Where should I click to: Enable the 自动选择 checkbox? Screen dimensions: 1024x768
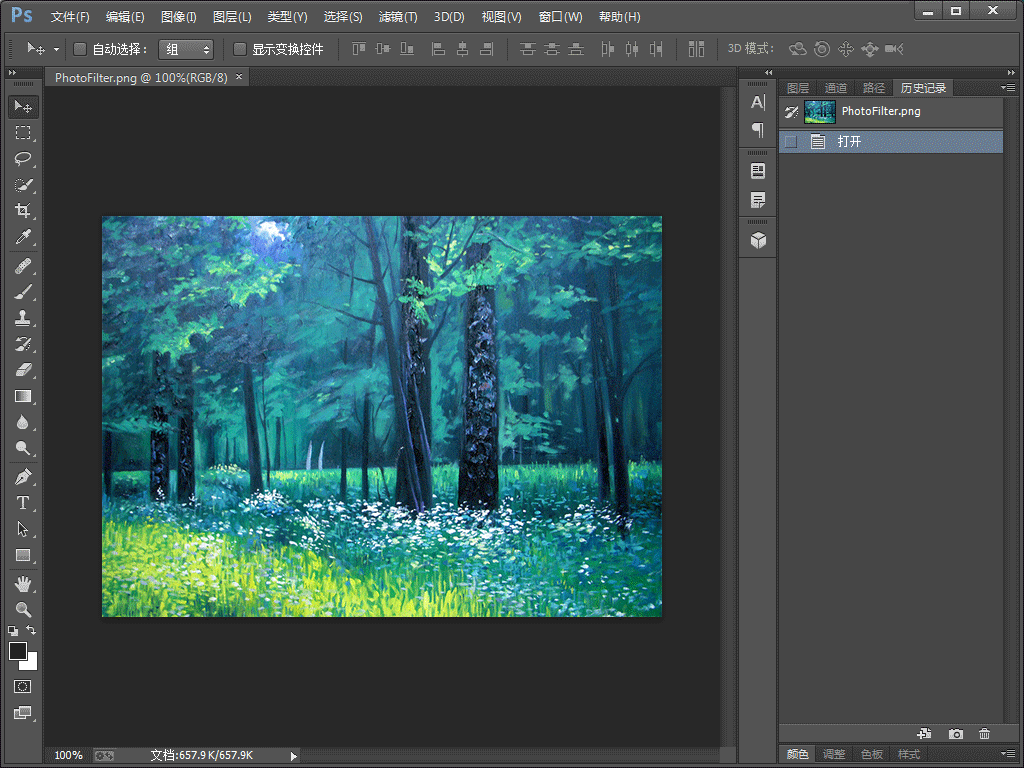click(x=80, y=49)
